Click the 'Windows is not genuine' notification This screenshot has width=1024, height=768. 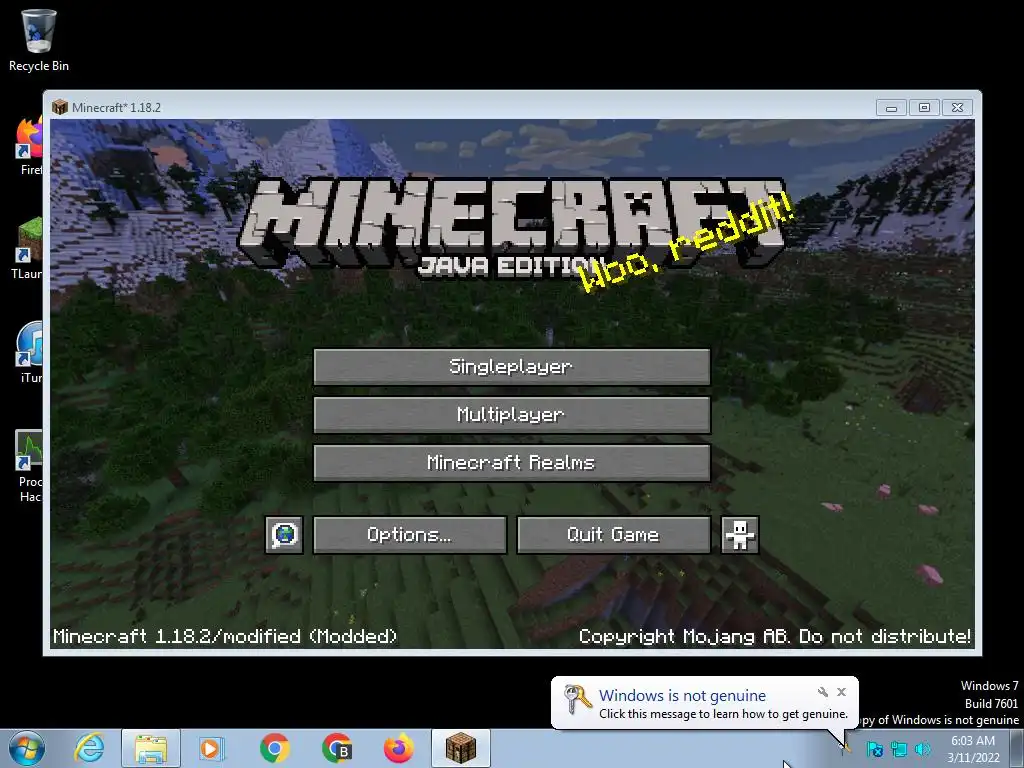[704, 703]
